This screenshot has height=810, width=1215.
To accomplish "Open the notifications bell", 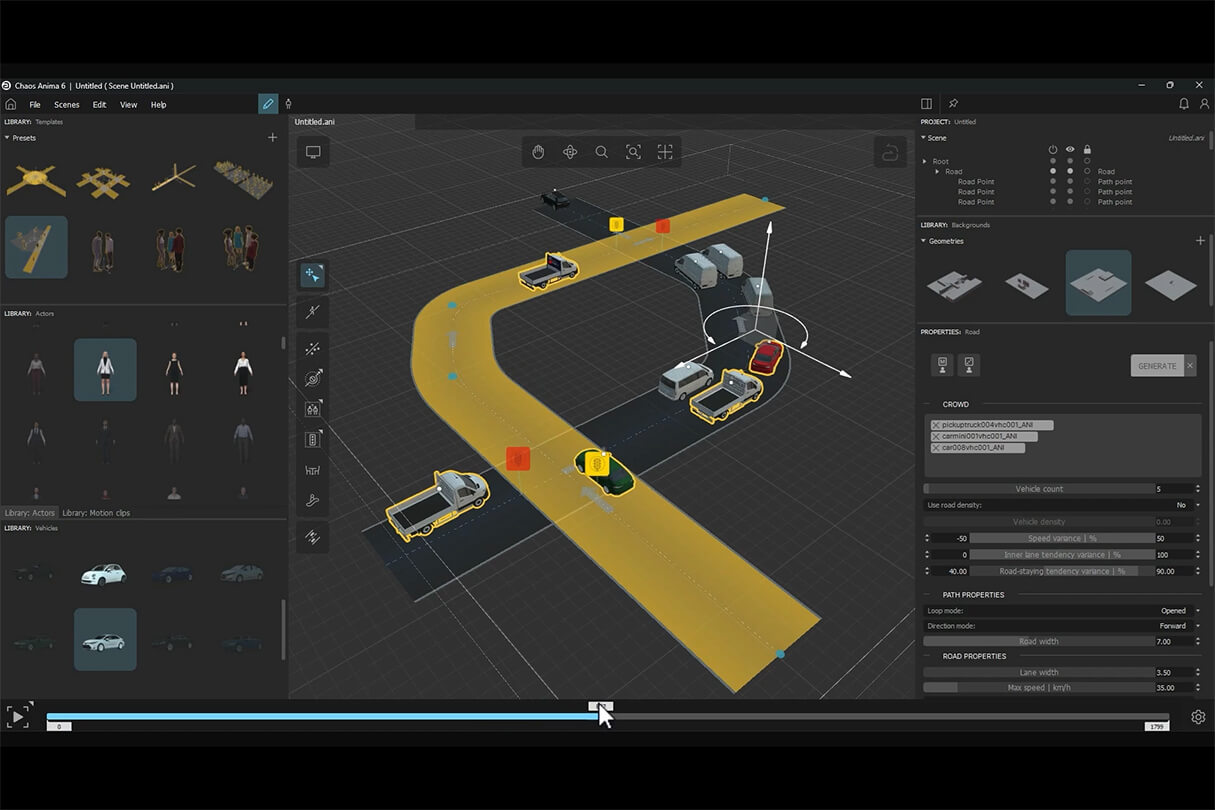I will point(1184,104).
